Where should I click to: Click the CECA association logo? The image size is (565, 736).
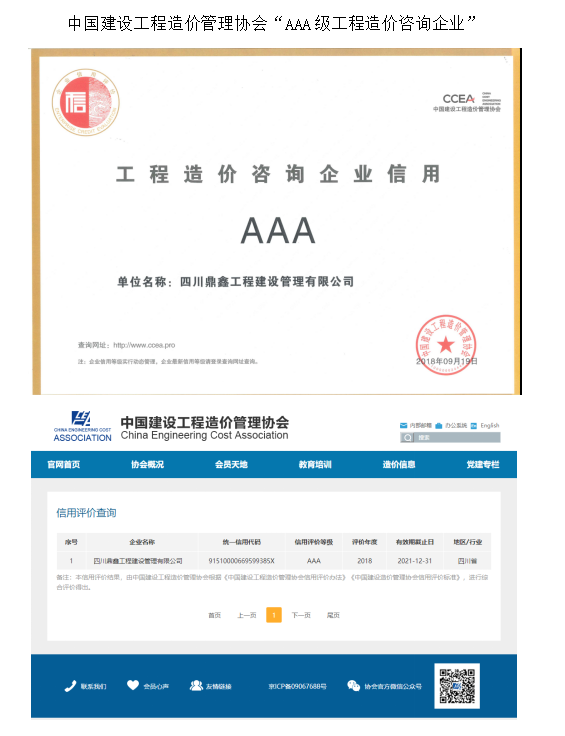82,426
